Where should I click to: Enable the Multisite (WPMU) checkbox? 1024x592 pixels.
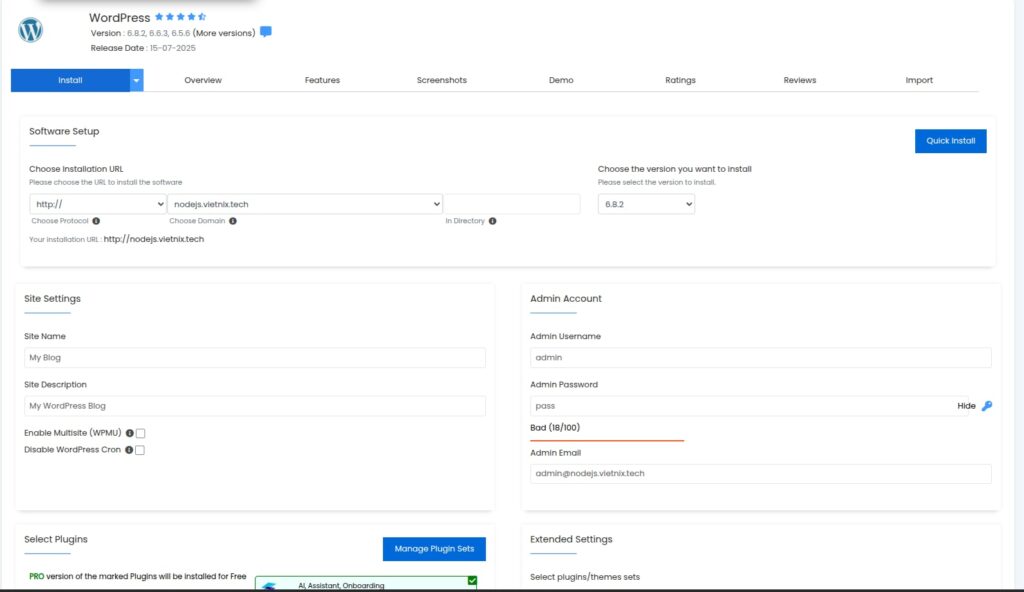point(141,433)
